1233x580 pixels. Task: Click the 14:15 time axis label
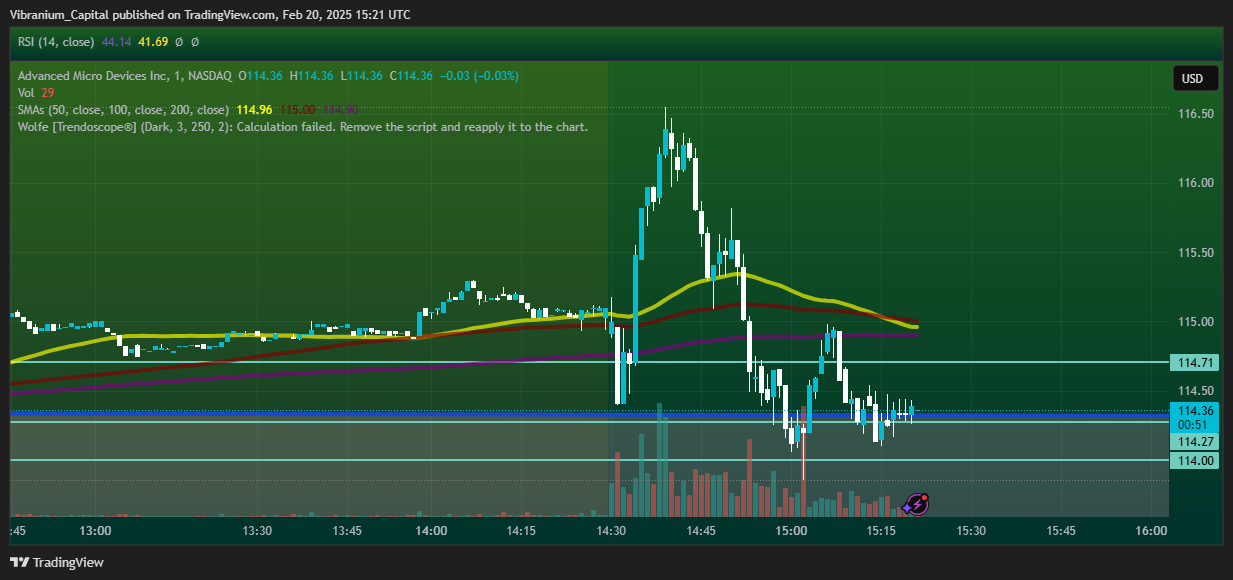pos(521,531)
